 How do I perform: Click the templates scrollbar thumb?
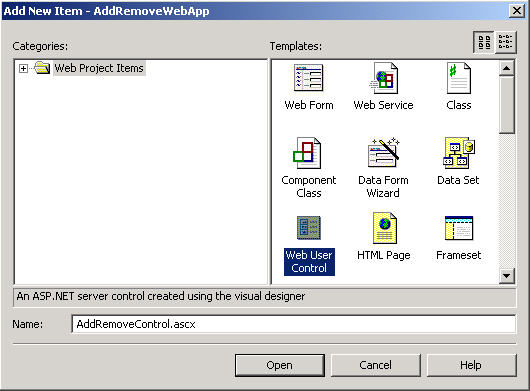click(506, 104)
